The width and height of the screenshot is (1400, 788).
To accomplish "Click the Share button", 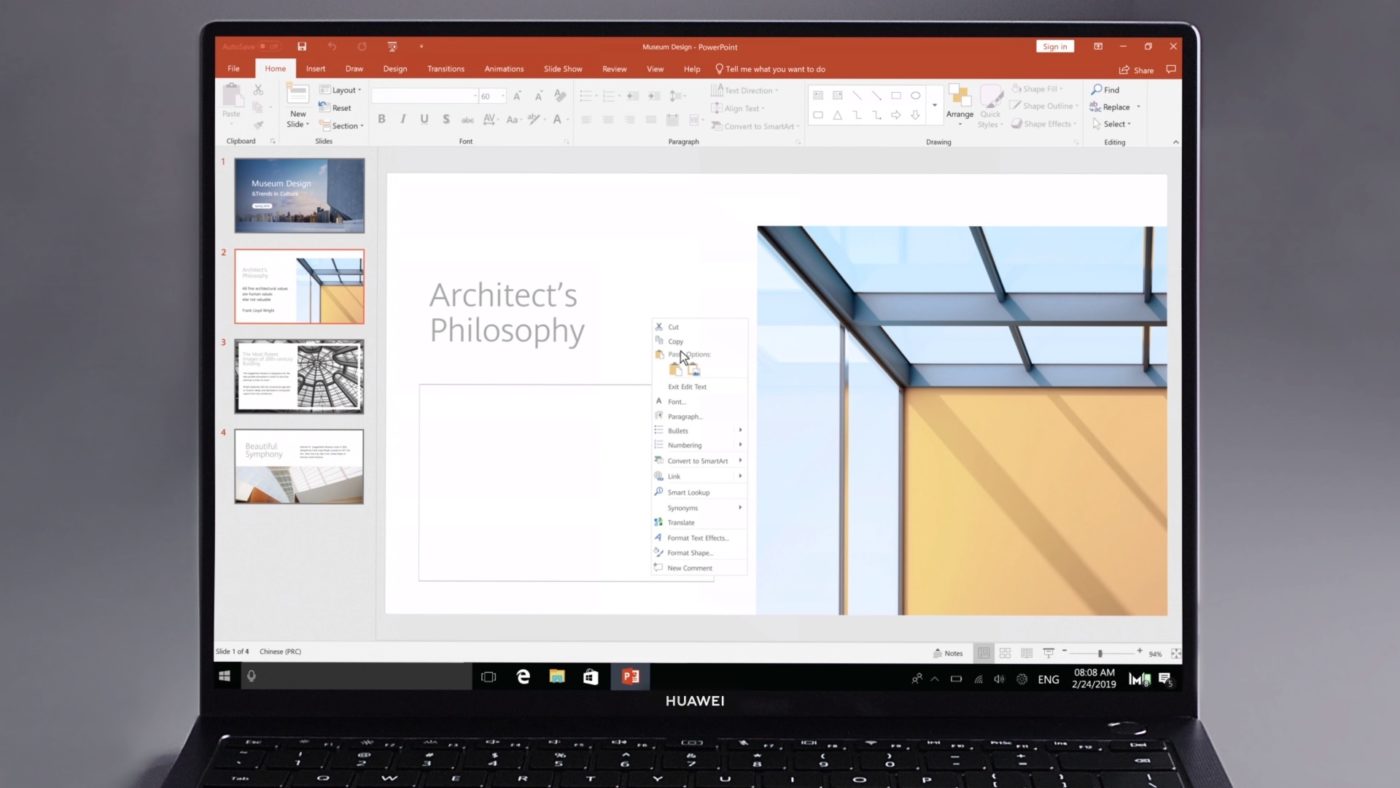I will pyautogui.click(x=1136, y=70).
